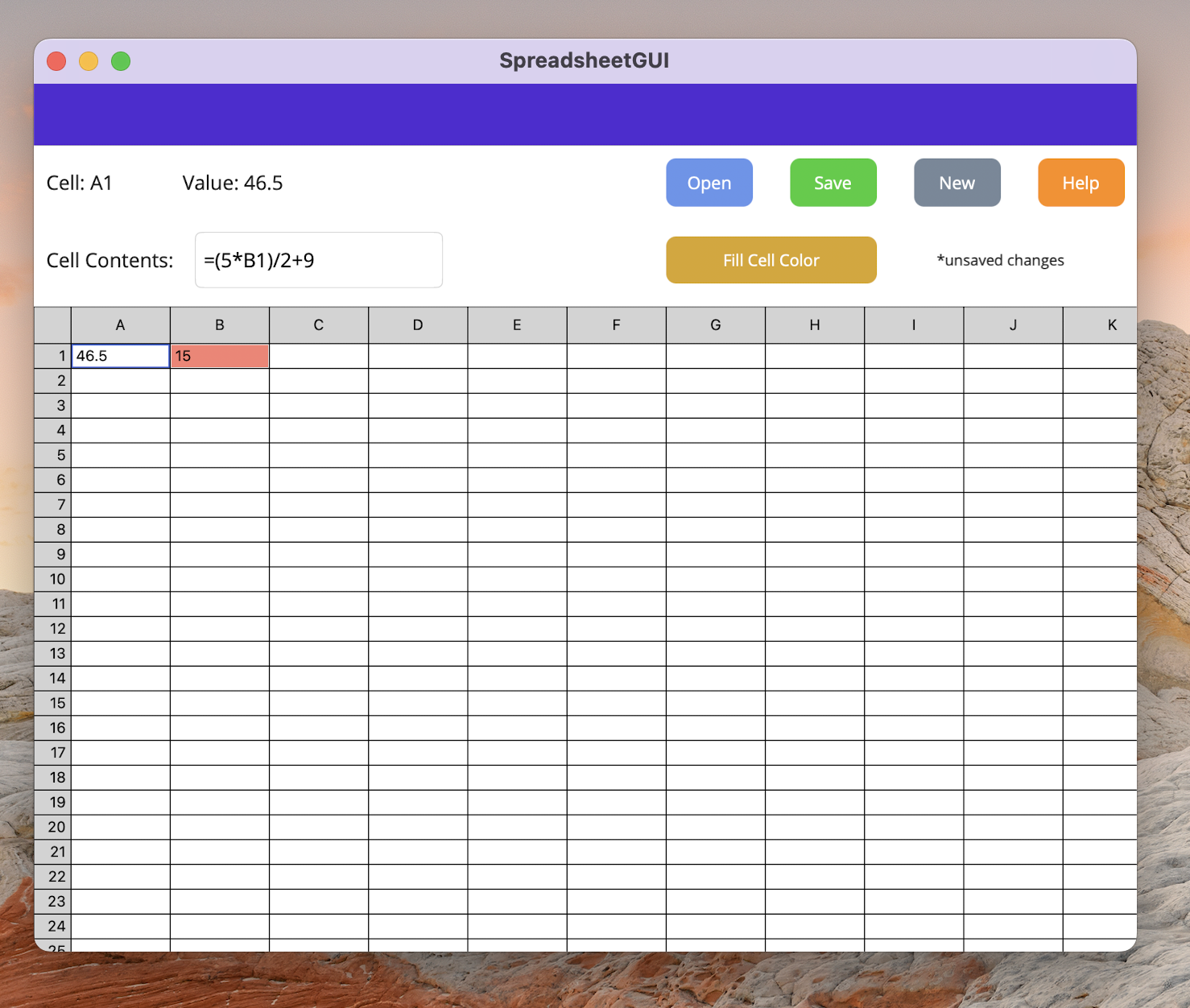The image size is (1190, 1008).
Task: Open the orange Help button
Action: point(1081,183)
